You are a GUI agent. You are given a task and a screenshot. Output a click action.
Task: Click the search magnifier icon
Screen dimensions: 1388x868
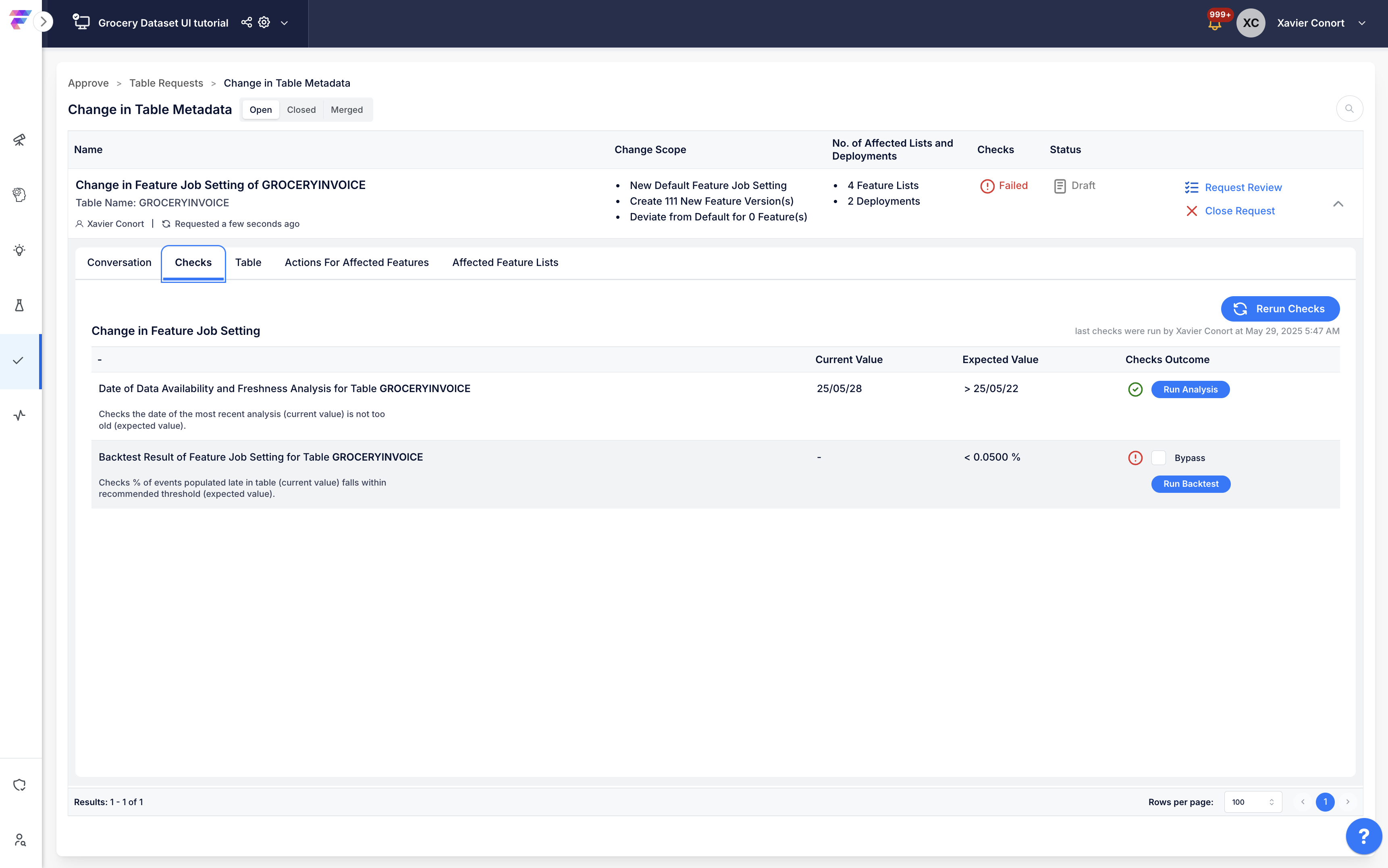coord(1349,109)
